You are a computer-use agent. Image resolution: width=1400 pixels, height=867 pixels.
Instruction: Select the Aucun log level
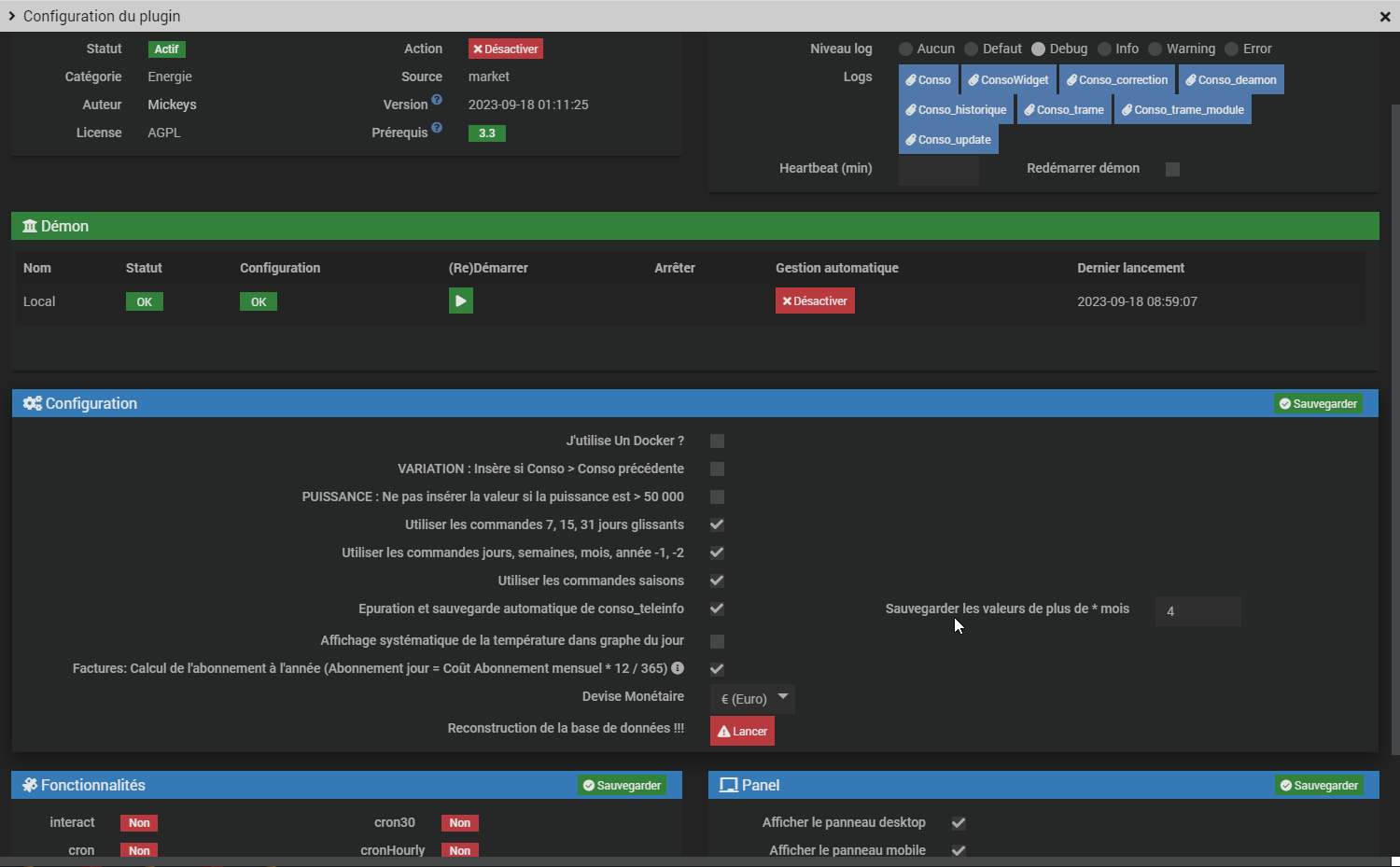[x=905, y=49]
